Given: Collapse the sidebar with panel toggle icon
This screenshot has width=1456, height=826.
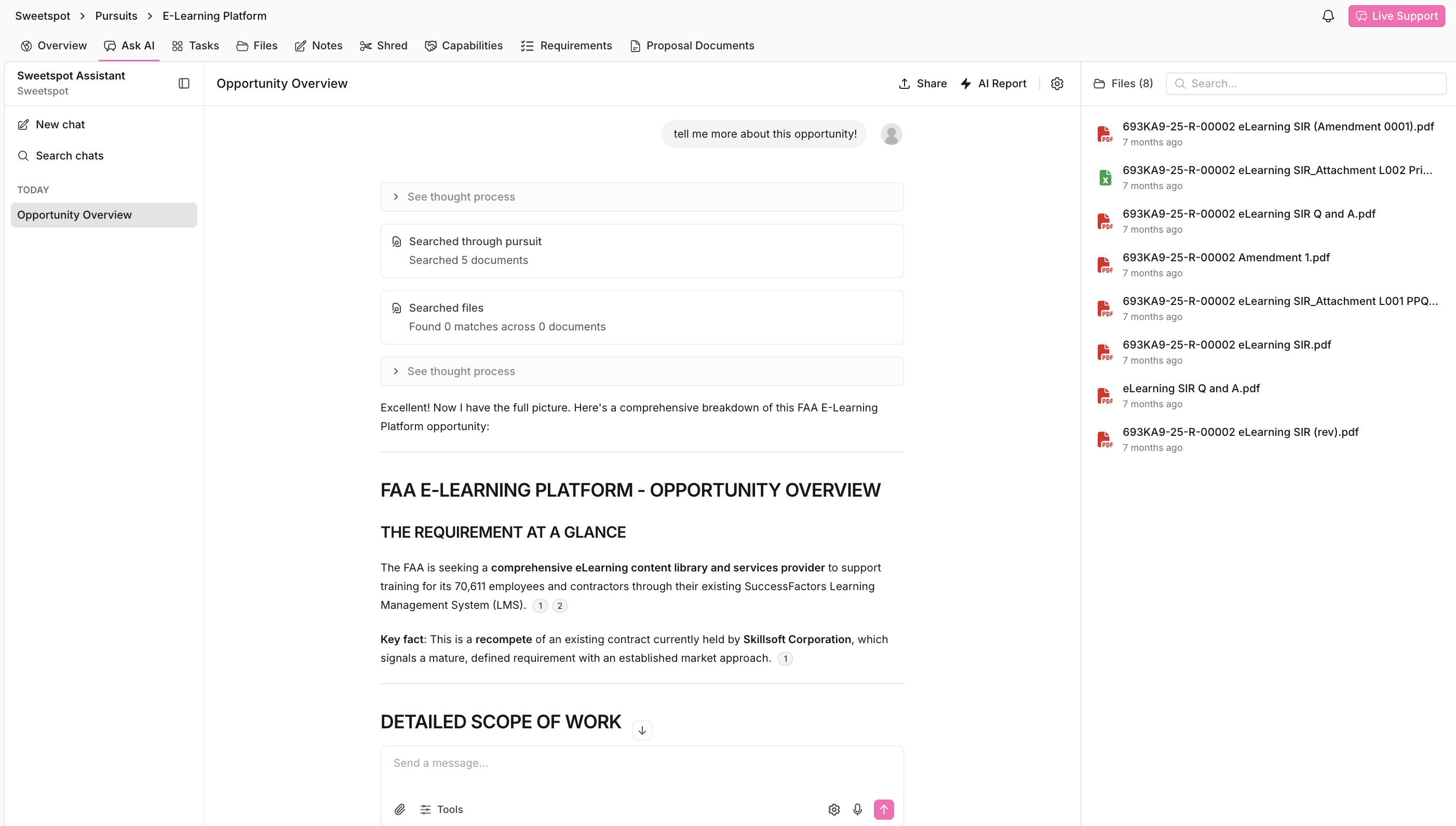Looking at the screenshot, I should pos(184,84).
